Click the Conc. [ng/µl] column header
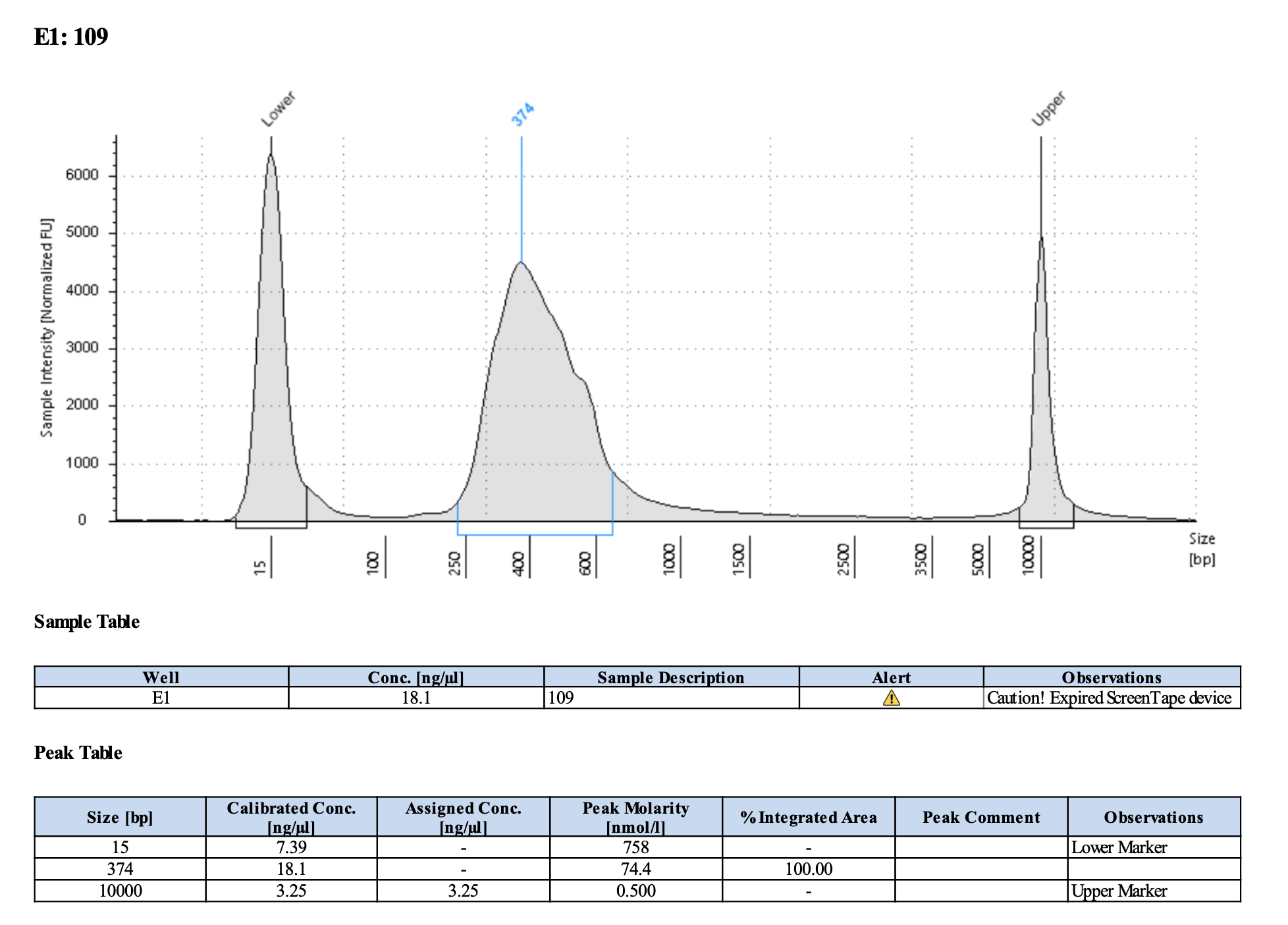Image resolution: width=1288 pixels, height=925 pixels. 416,677
